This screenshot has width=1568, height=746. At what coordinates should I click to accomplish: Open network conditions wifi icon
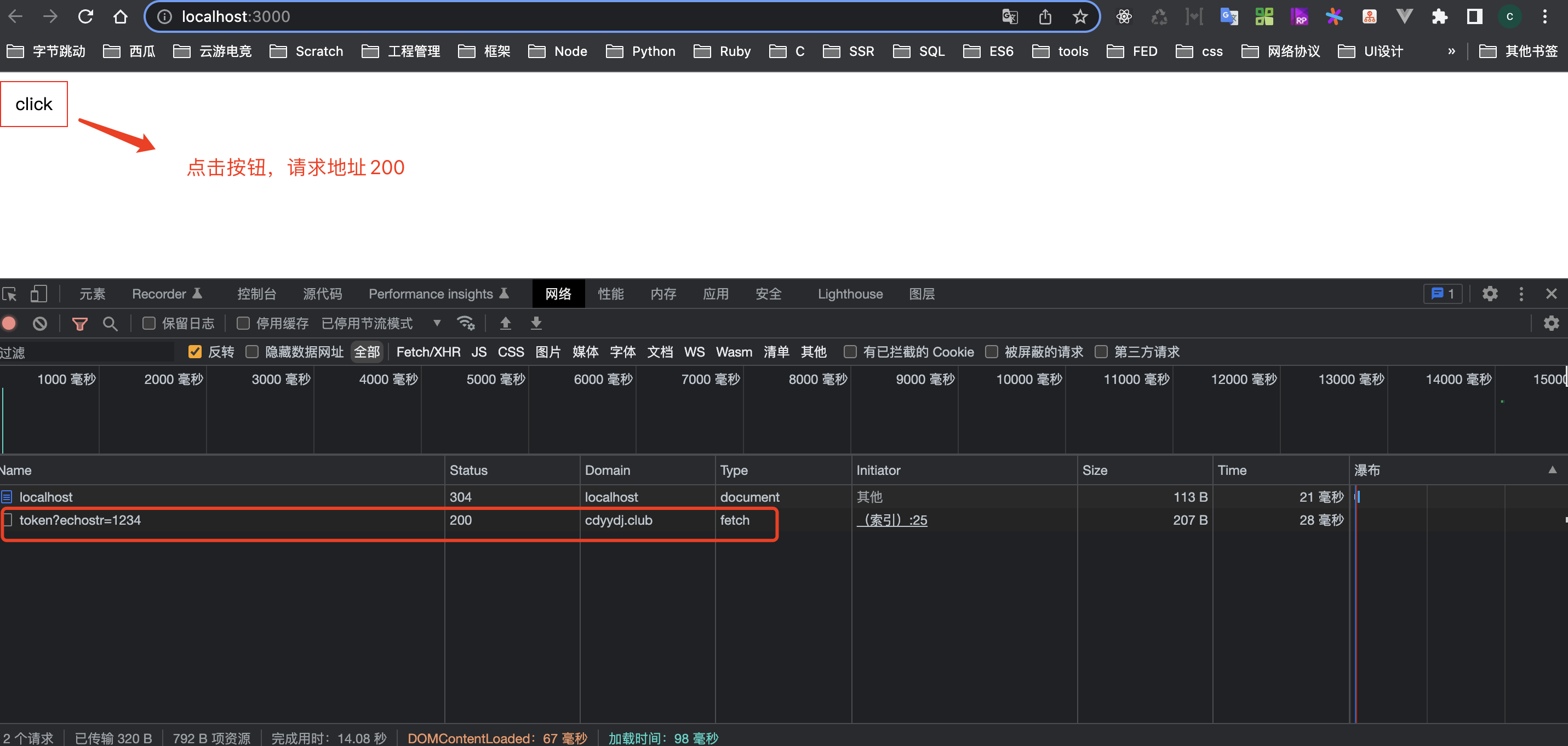(466, 323)
